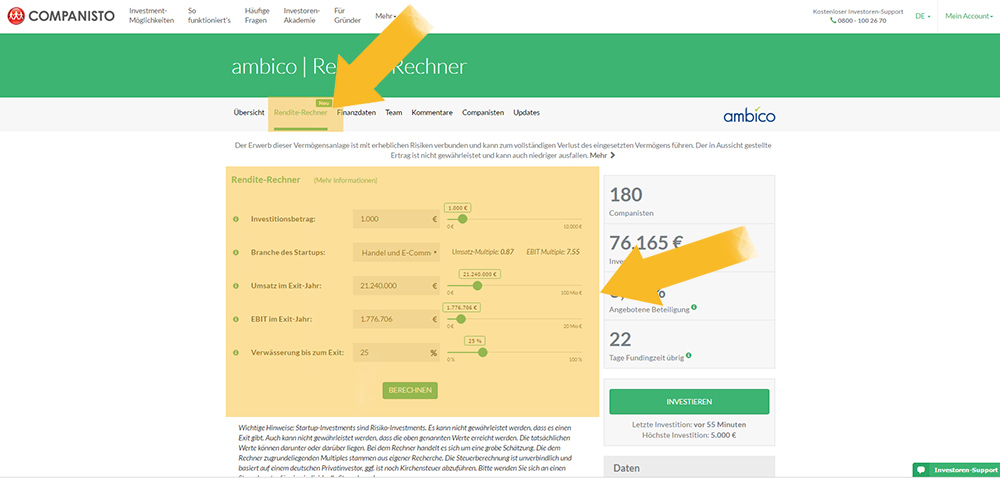Click the green INVESTIEREN button
The image size is (1000, 478).
tap(689, 402)
